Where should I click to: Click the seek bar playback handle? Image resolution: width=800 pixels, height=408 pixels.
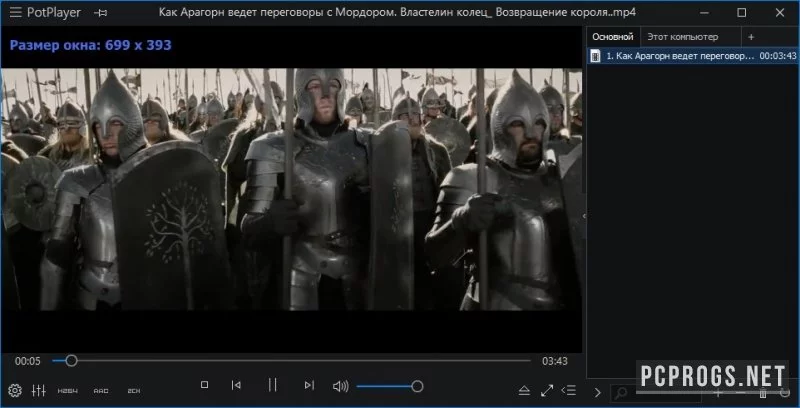(x=71, y=361)
